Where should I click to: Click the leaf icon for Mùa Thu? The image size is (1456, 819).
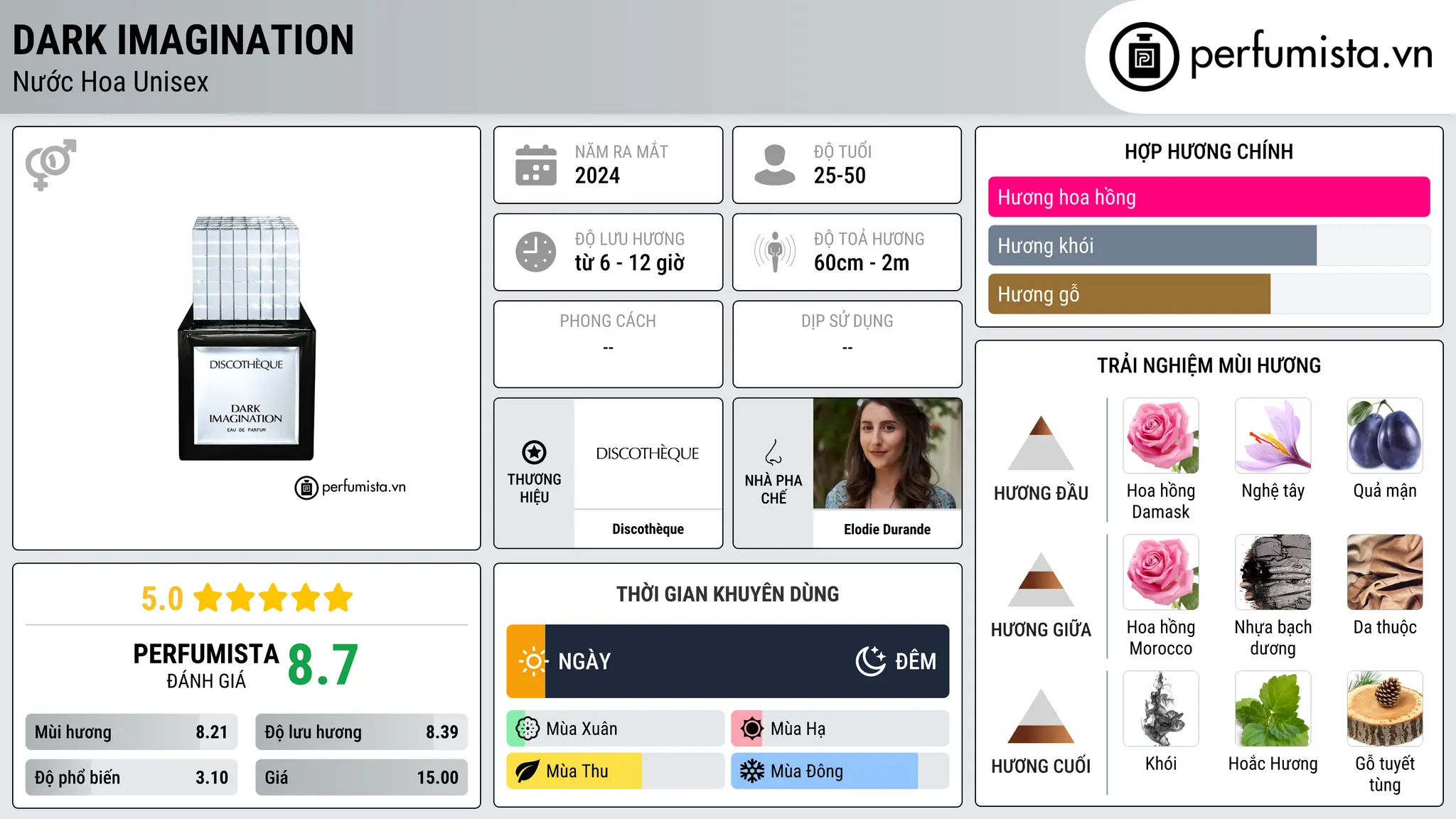pyautogui.click(x=528, y=771)
